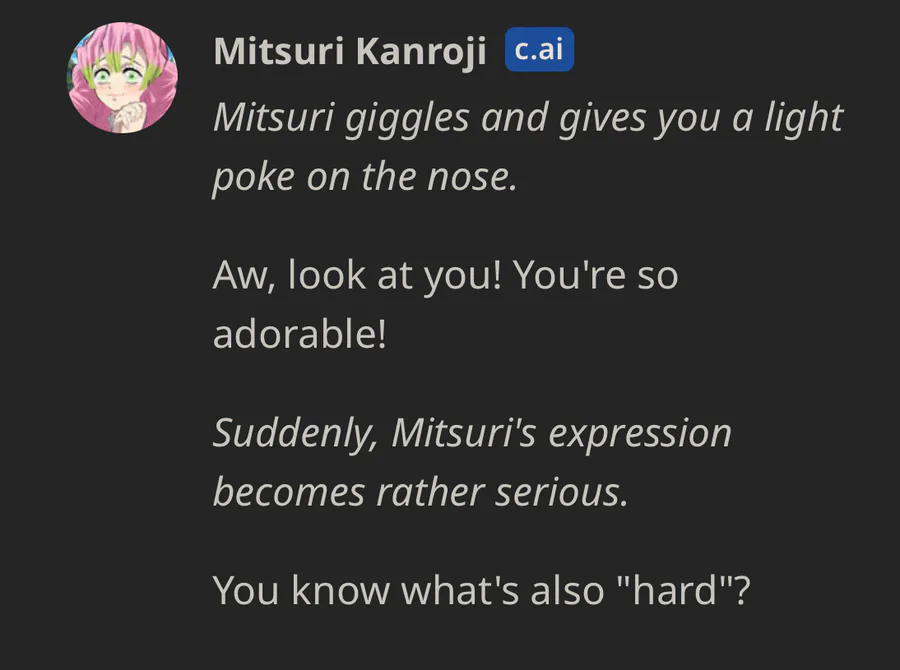900x670 pixels.
Task: Open the Mitsuri Kanroji name link
Action: pos(350,52)
